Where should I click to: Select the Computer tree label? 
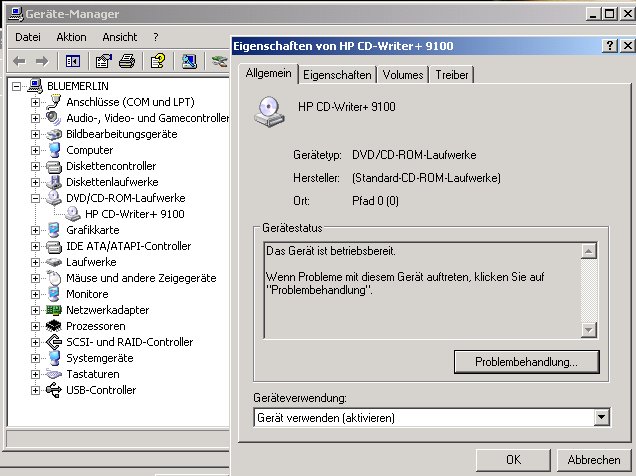click(x=90, y=150)
